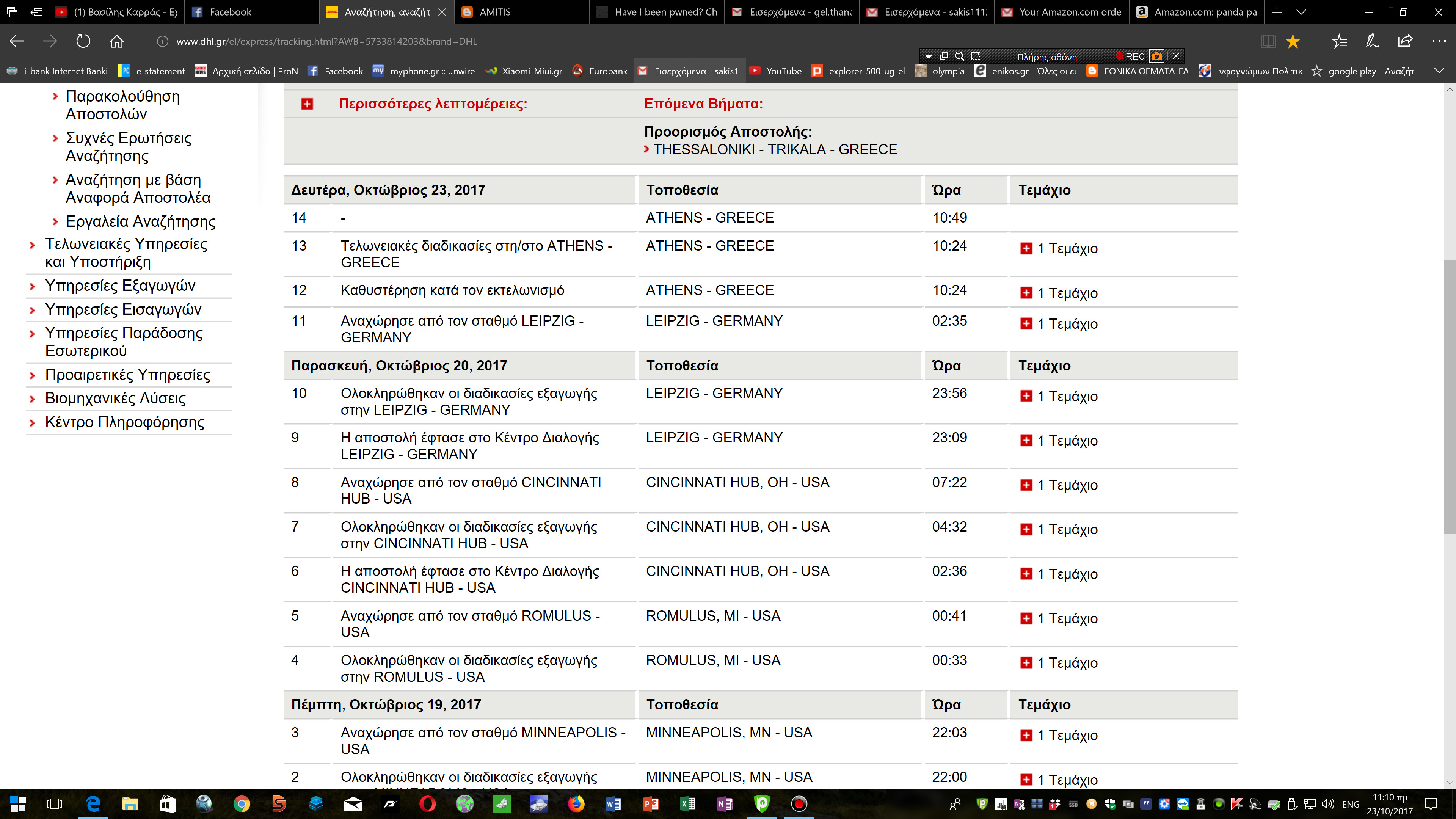Open Firefox from the taskbar
Image resolution: width=1456 pixels, height=819 pixels.
coord(576,804)
